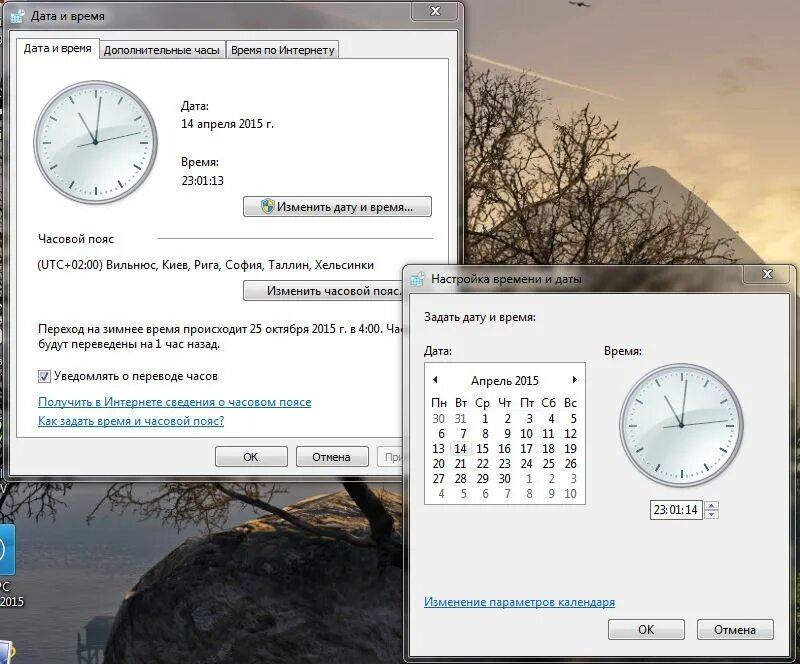Image resolution: width=800 pixels, height=664 pixels.
Task: Select April 1 in the calendar
Action: pos(485,419)
